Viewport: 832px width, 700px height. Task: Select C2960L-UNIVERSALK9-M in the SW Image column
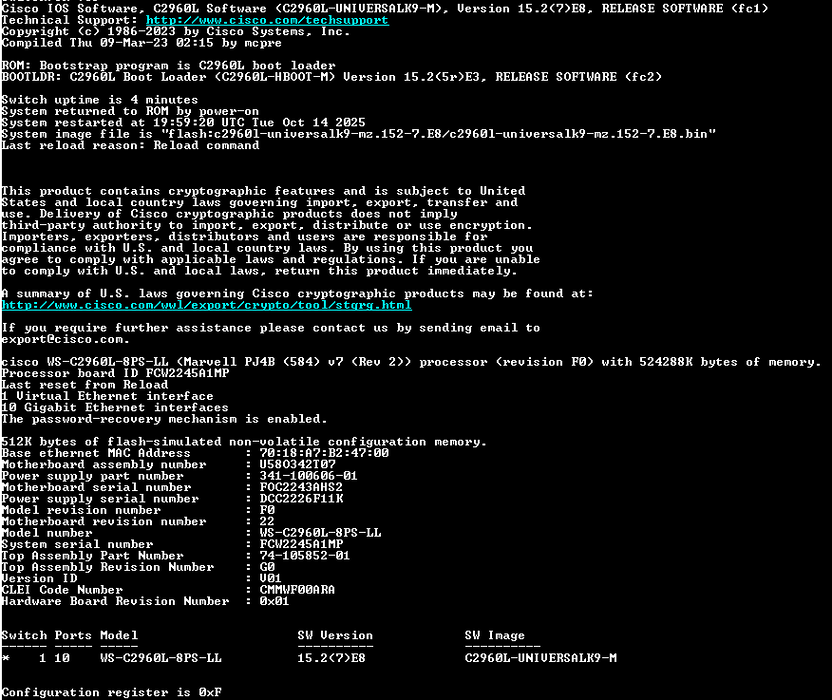540,658
